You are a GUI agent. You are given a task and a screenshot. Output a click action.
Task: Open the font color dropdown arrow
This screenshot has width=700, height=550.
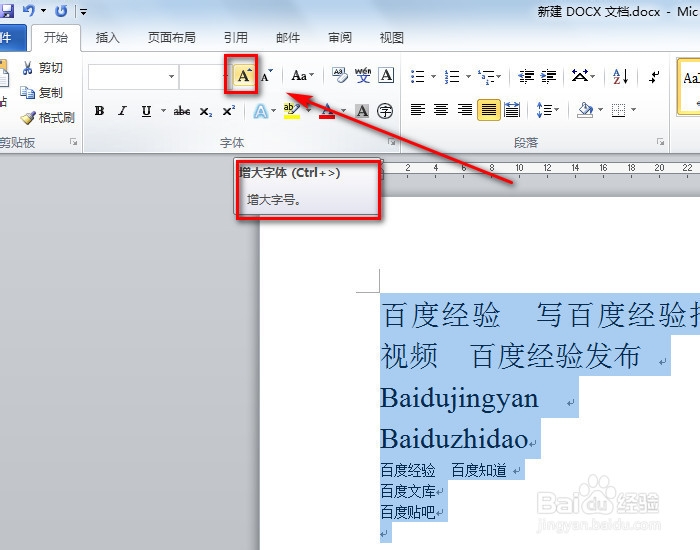coord(343,110)
